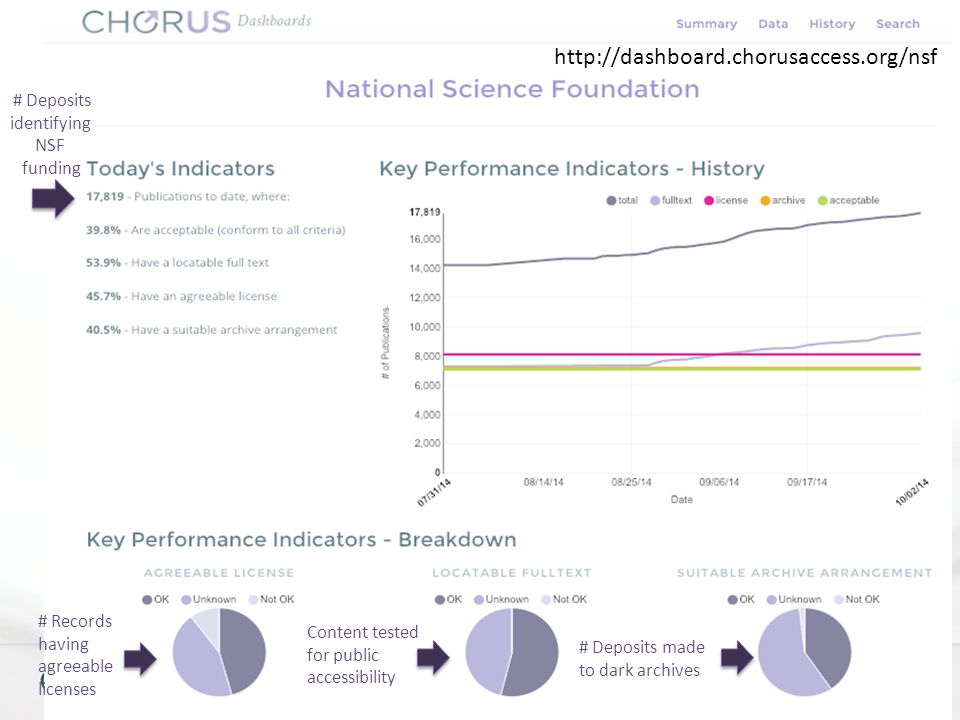Click the Key Performance Indicators - Breakdown heading

tap(301, 540)
